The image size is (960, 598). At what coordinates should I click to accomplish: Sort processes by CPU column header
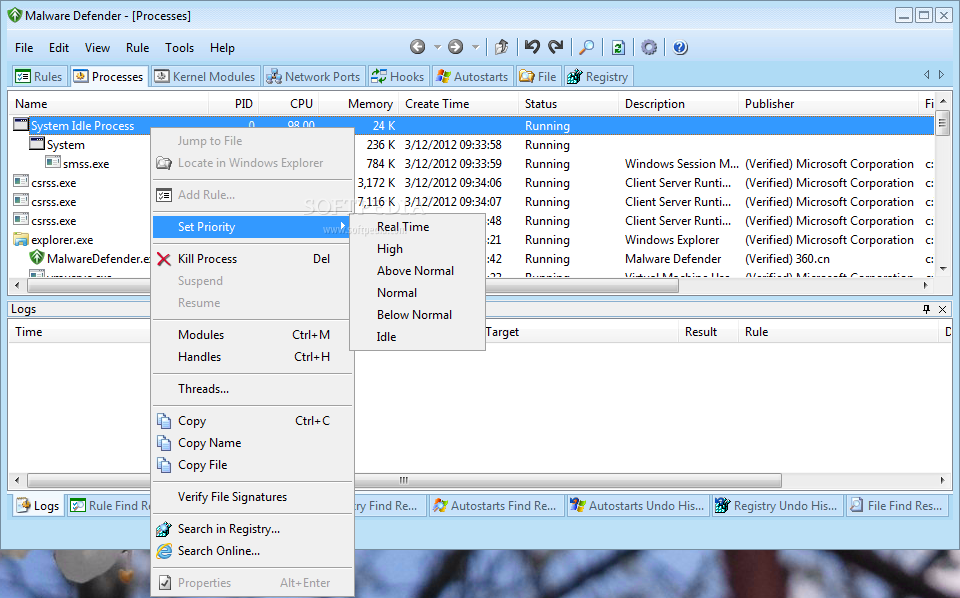(288, 103)
